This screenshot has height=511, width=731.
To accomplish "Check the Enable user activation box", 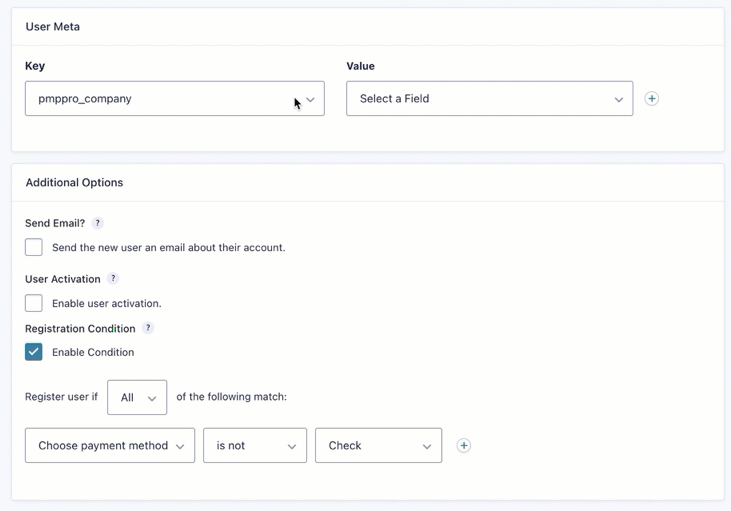I will pos(34,303).
